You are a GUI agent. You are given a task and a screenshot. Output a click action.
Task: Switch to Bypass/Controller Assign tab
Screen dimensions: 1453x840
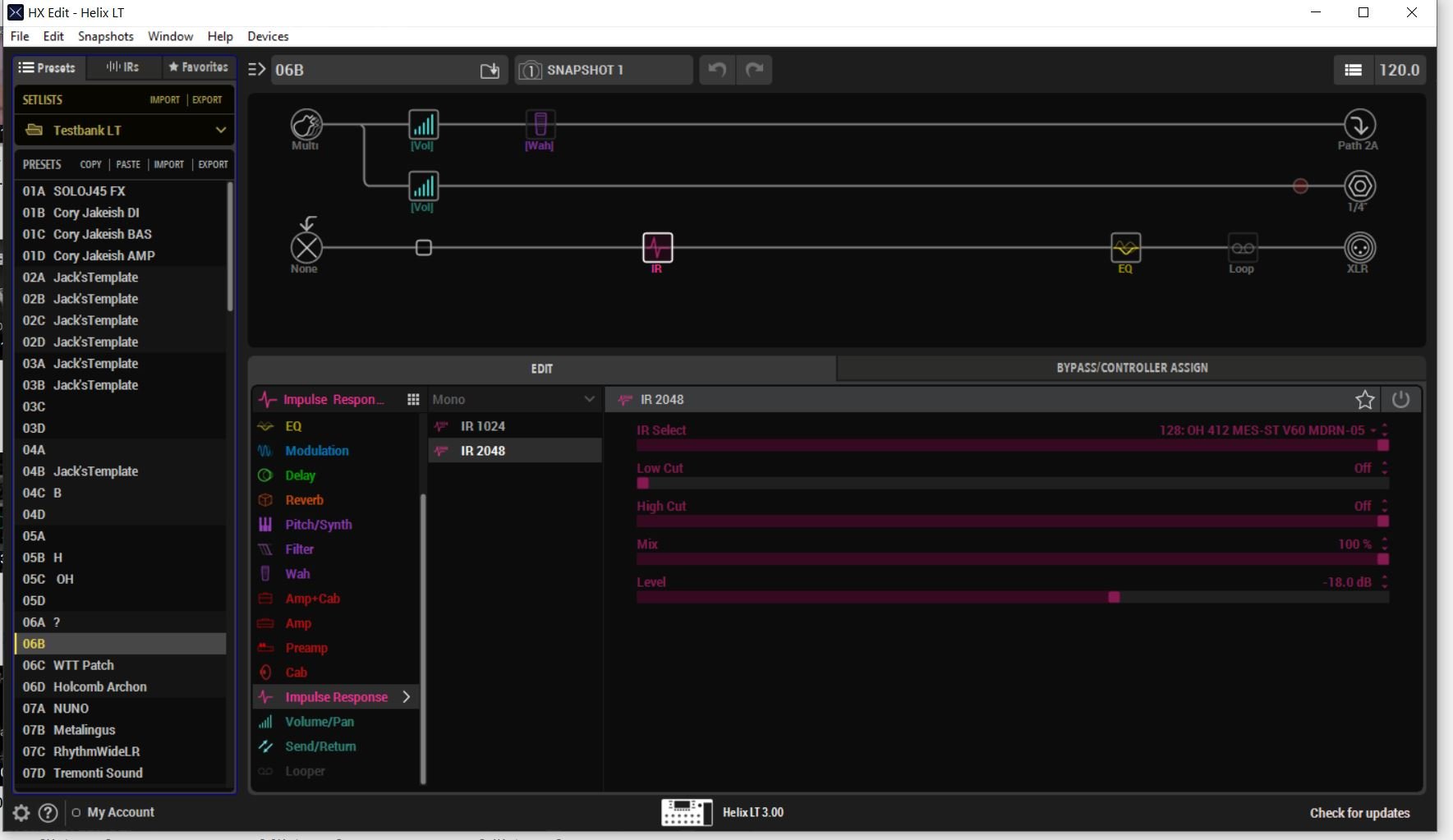(1131, 368)
